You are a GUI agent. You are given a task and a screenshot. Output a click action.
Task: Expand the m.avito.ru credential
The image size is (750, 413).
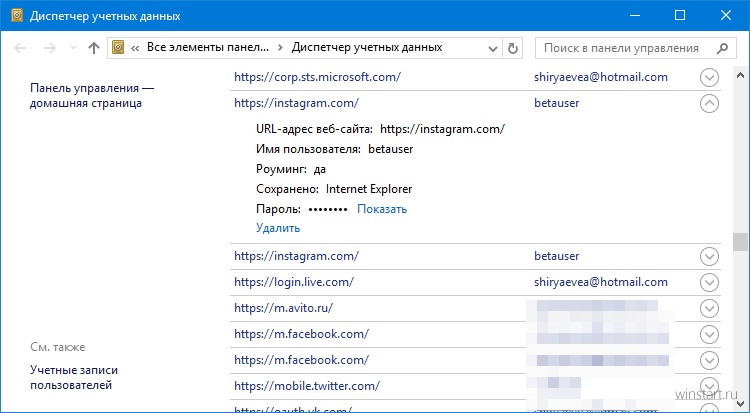[709, 308]
